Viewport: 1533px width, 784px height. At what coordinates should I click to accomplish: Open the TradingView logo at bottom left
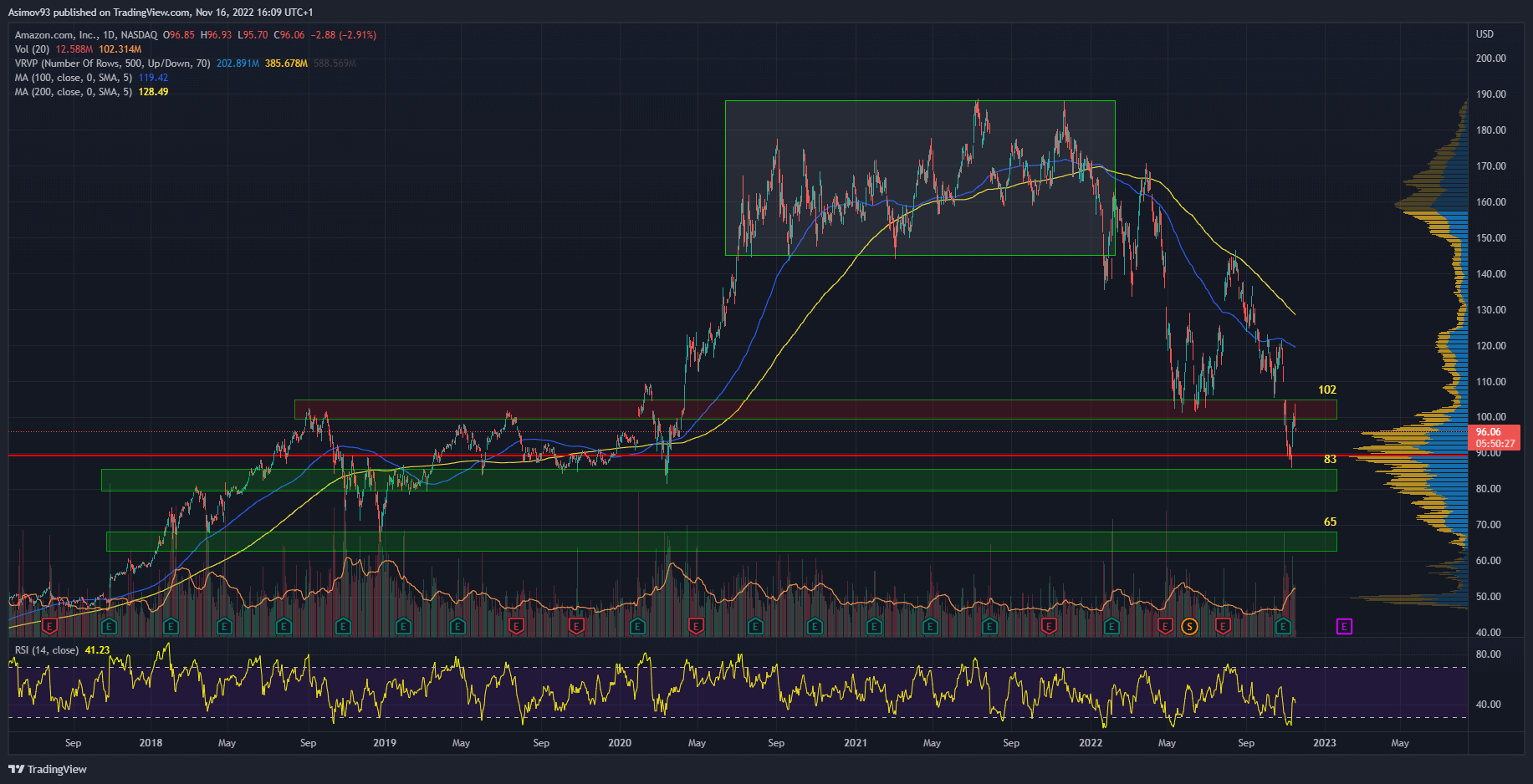point(48,769)
